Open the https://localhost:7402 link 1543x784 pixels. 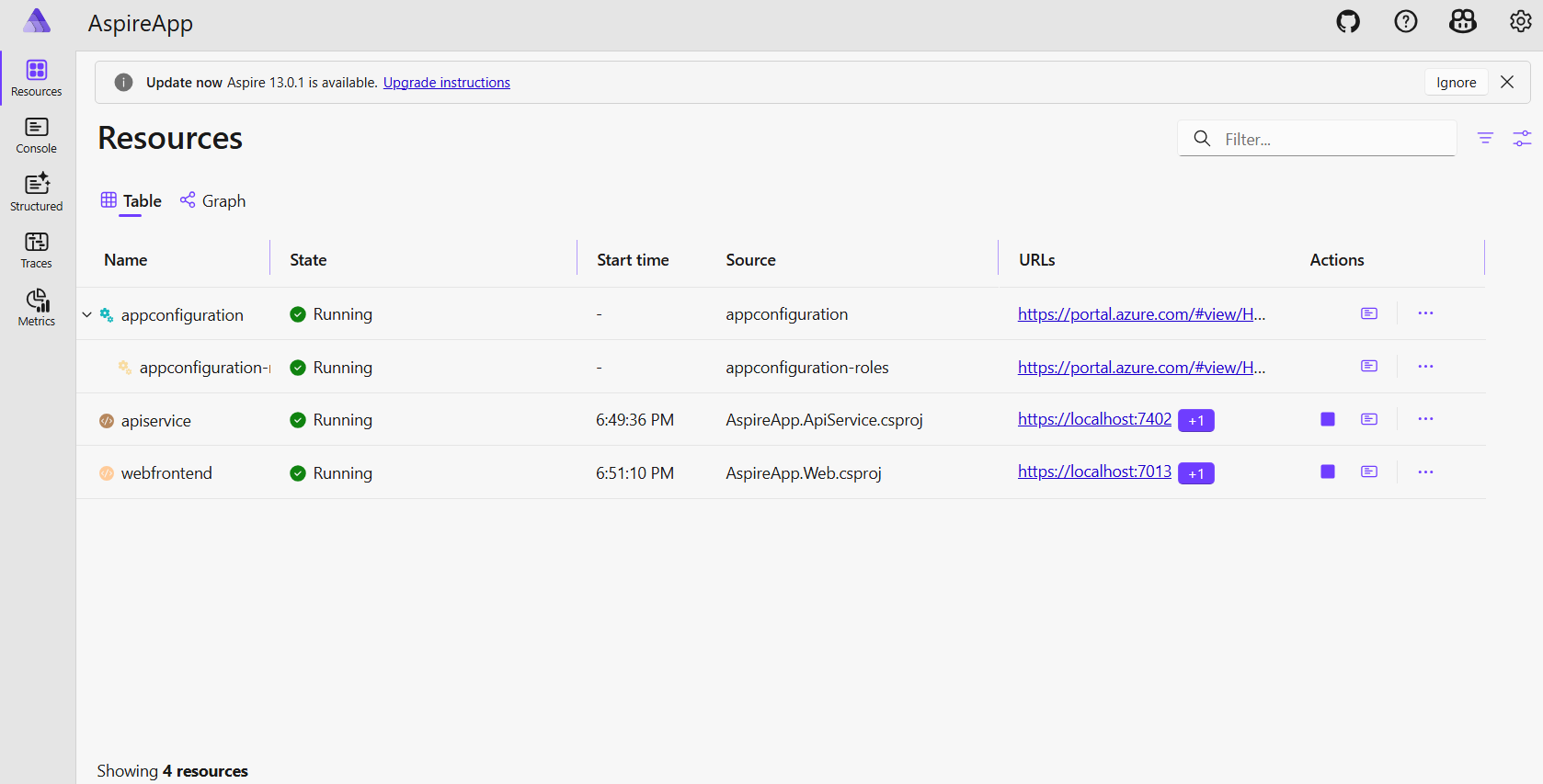pyautogui.click(x=1094, y=419)
